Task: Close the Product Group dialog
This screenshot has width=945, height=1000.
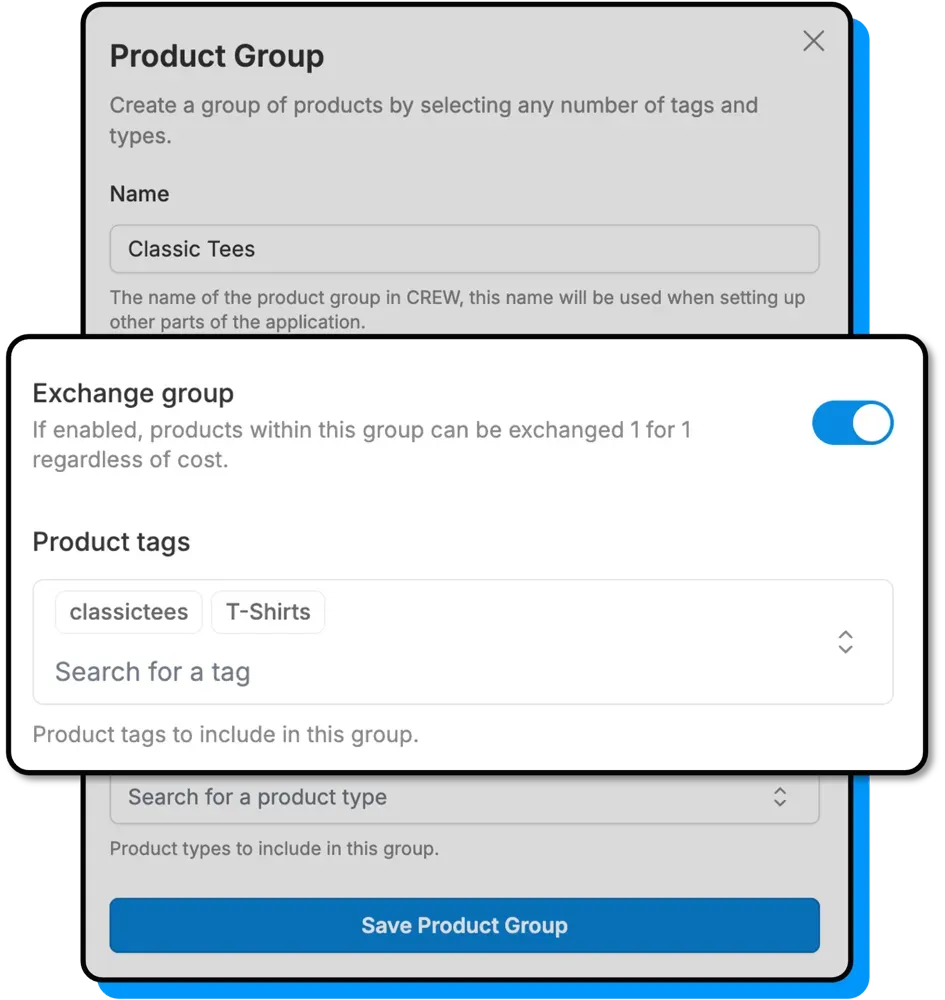Action: [x=814, y=41]
